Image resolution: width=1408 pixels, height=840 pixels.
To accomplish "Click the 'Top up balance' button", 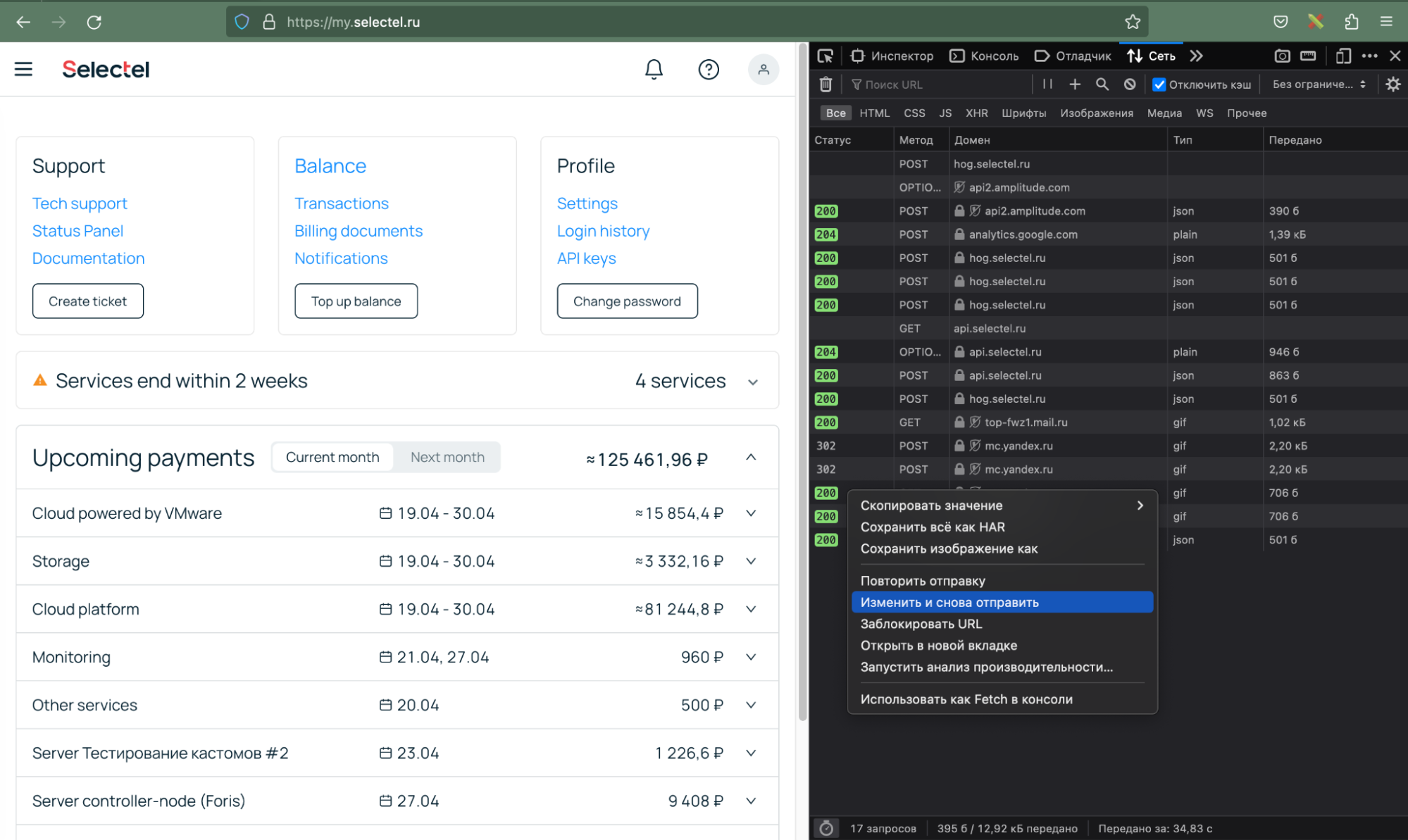I will (x=355, y=299).
